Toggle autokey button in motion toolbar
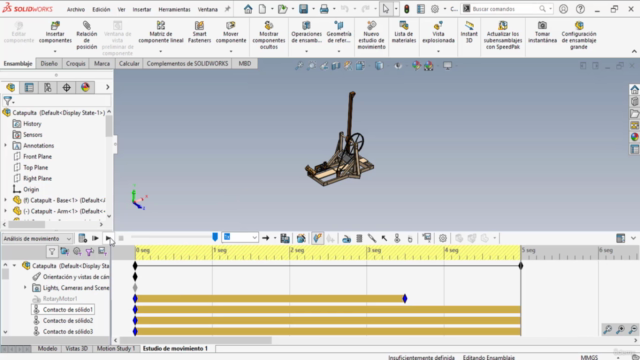The width and height of the screenshot is (640, 360). pos(317,238)
